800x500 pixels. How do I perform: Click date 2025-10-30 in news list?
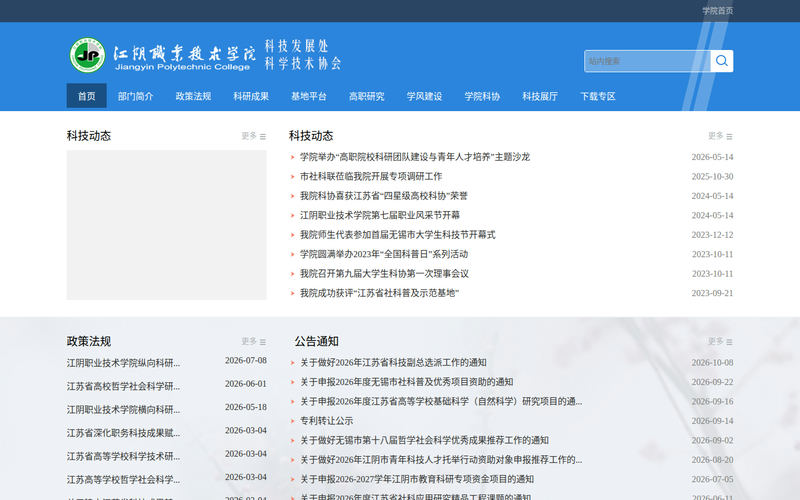pos(712,177)
